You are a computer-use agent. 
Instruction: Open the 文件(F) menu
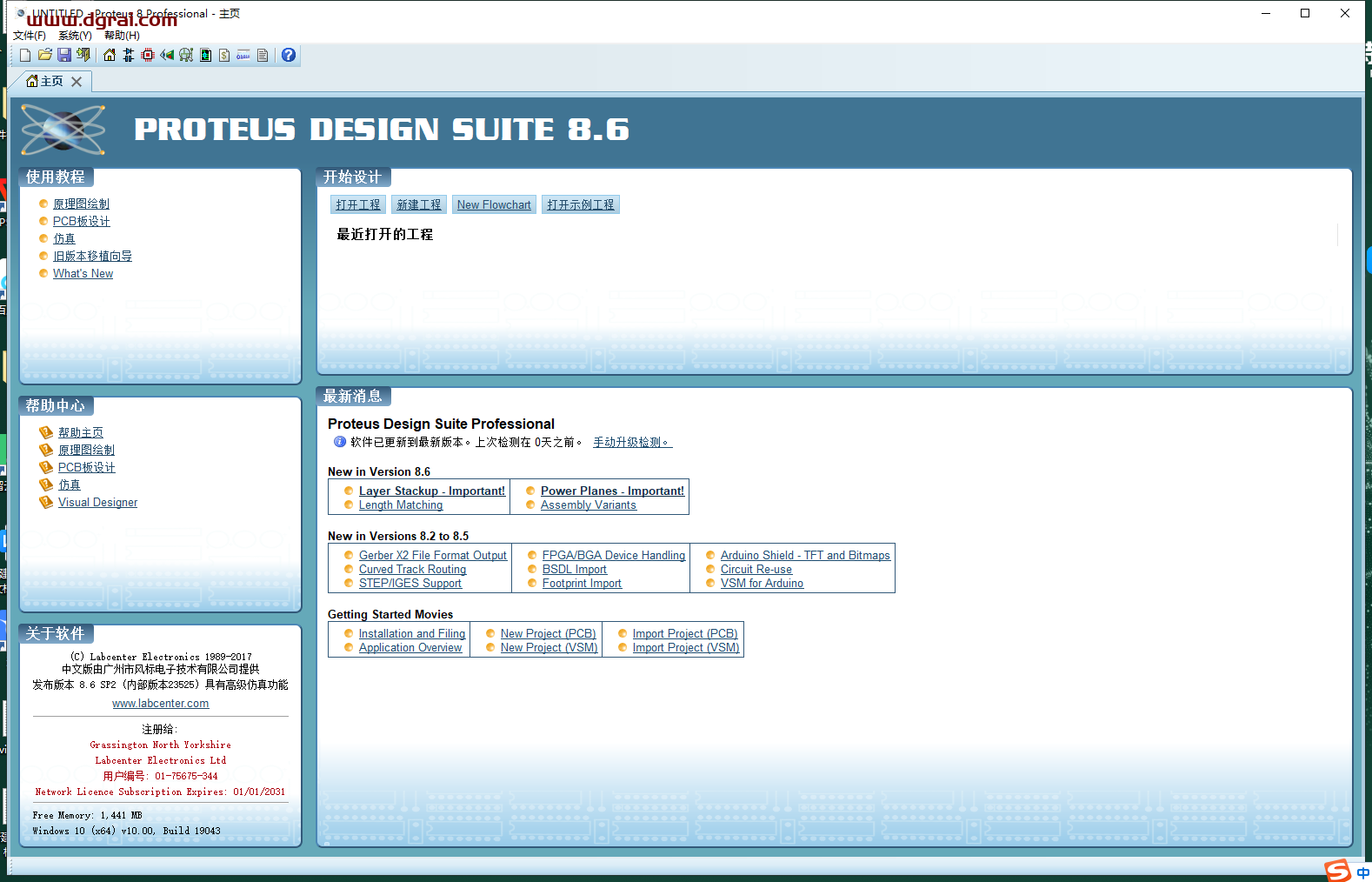tap(30, 36)
